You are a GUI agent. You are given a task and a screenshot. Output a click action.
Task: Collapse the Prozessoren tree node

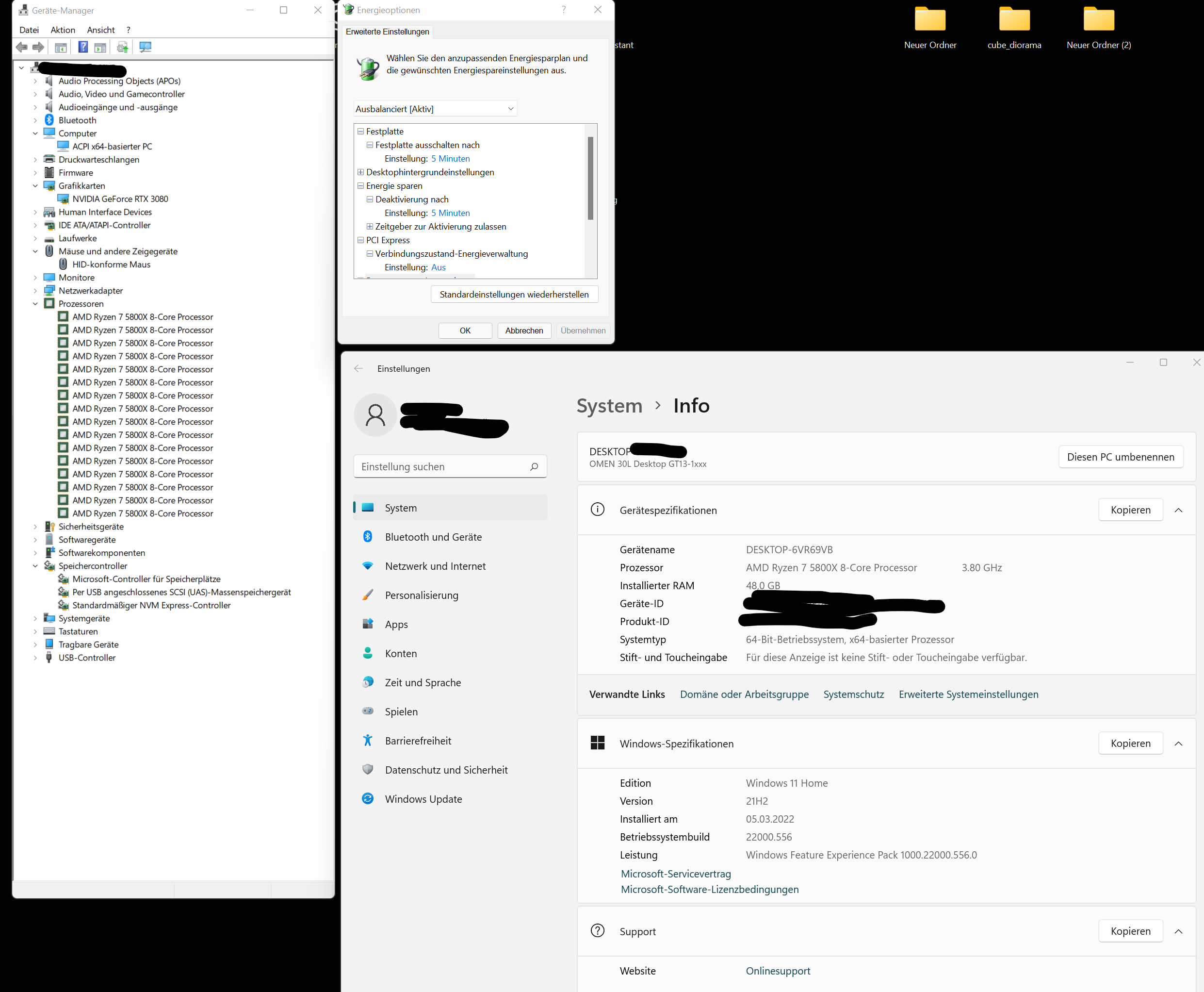35,303
